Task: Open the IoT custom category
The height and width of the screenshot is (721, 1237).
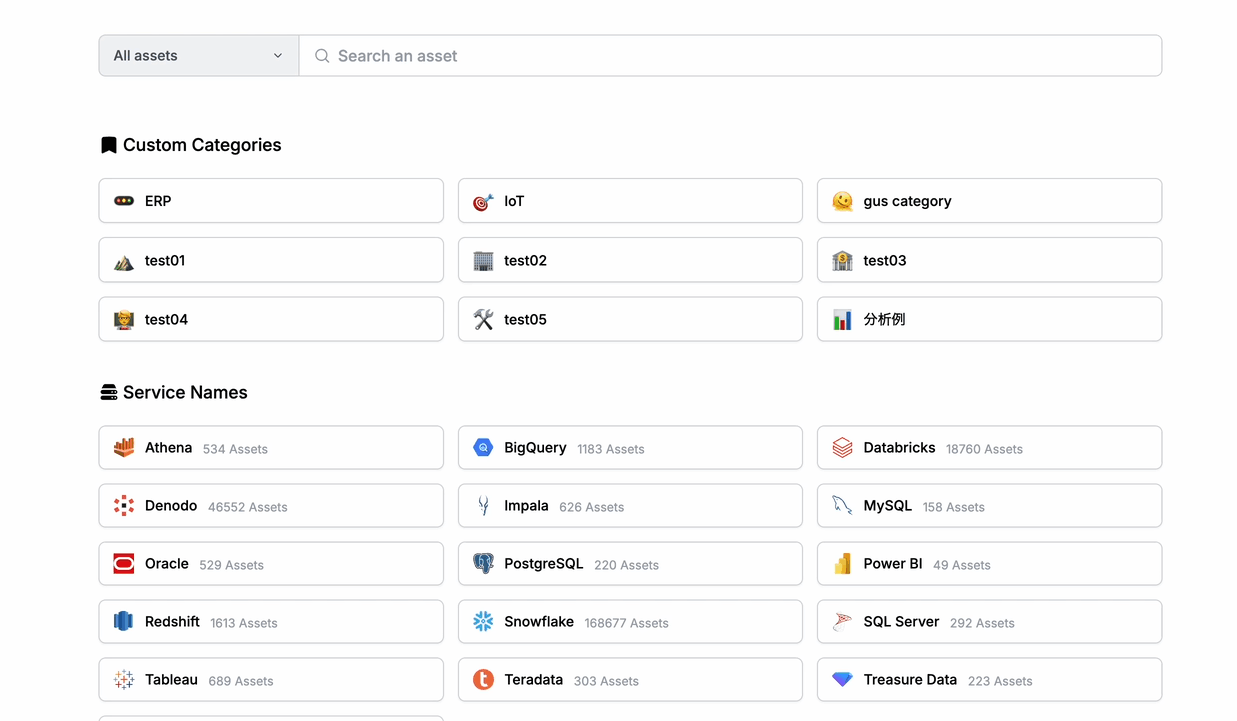Action: pos(630,201)
